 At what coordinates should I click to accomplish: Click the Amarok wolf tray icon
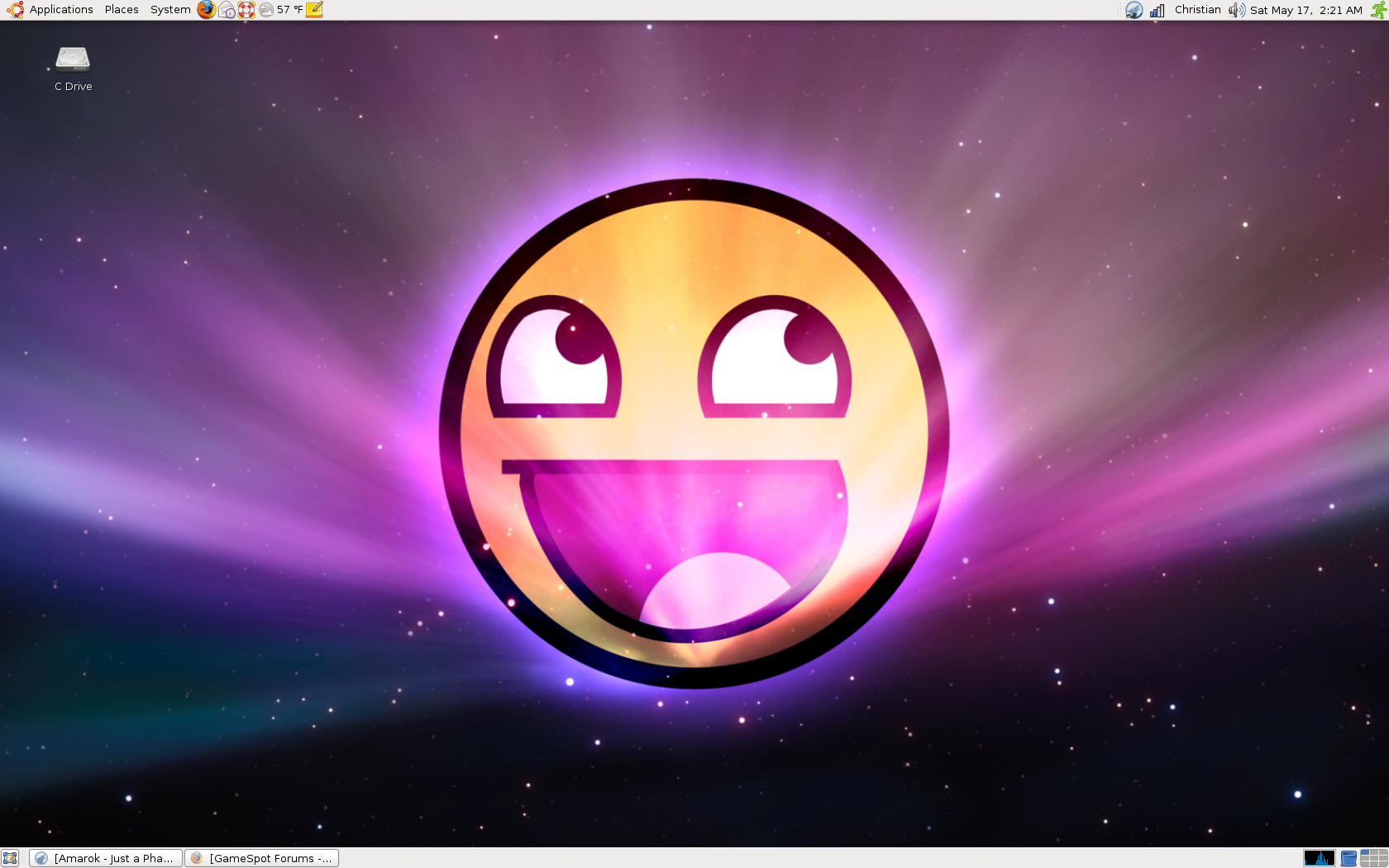click(x=1134, y=10)
